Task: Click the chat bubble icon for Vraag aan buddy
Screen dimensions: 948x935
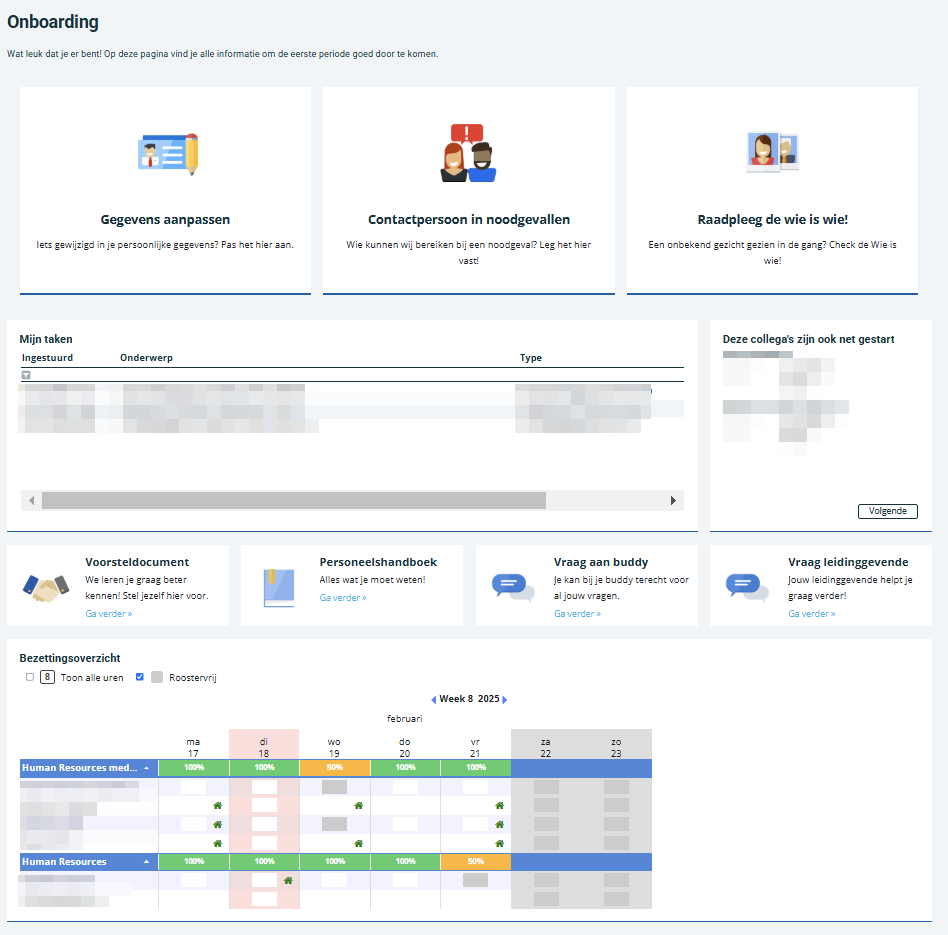Action: click(513, 587)
